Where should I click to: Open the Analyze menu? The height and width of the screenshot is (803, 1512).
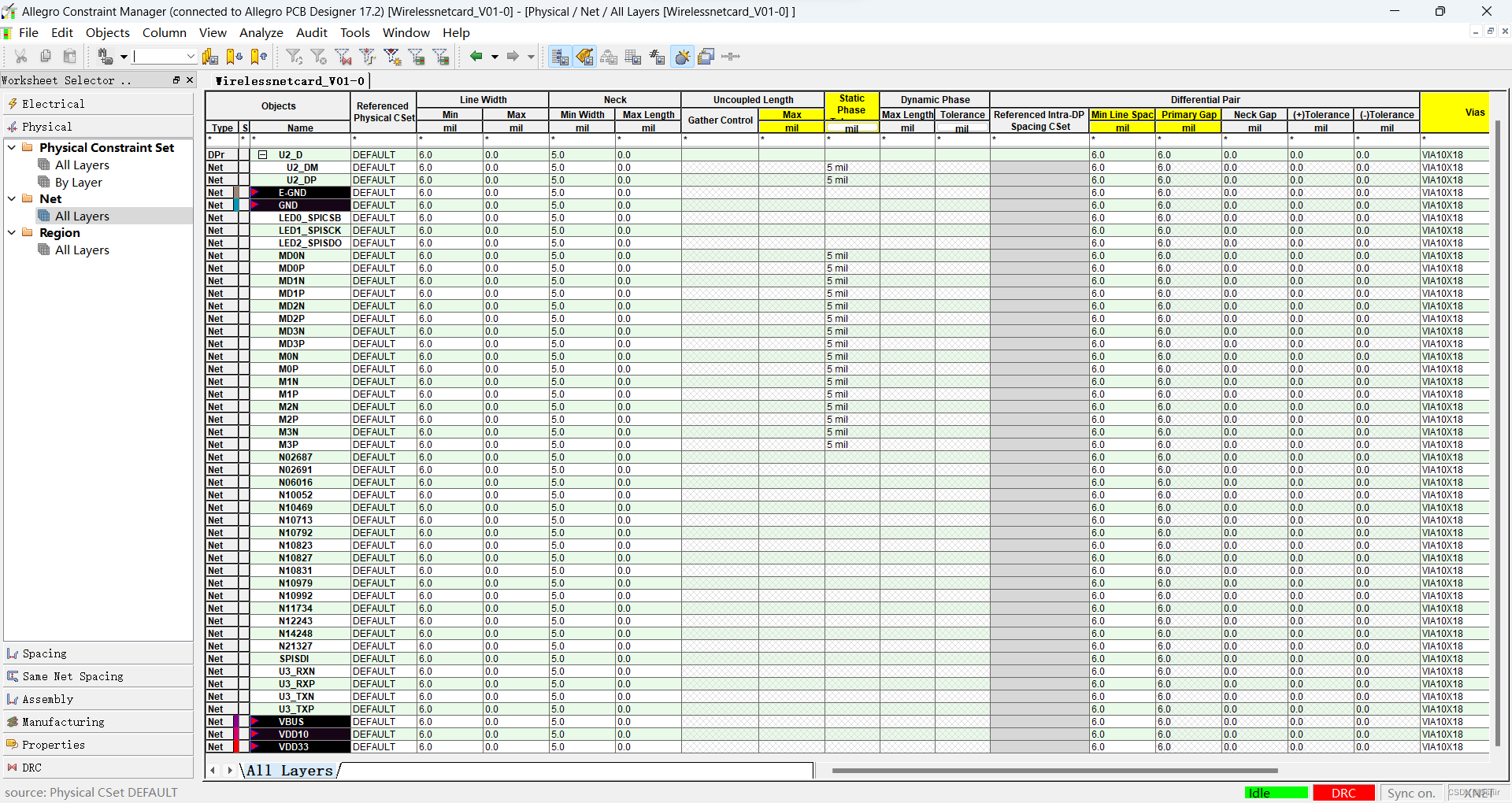pos(261,33)
